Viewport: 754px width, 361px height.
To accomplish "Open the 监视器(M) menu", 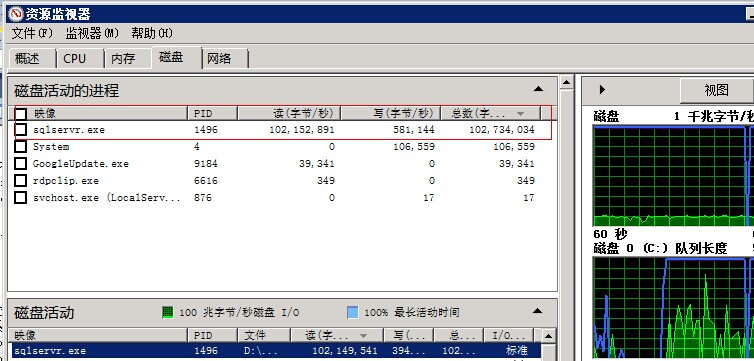I will pos(92,33).
